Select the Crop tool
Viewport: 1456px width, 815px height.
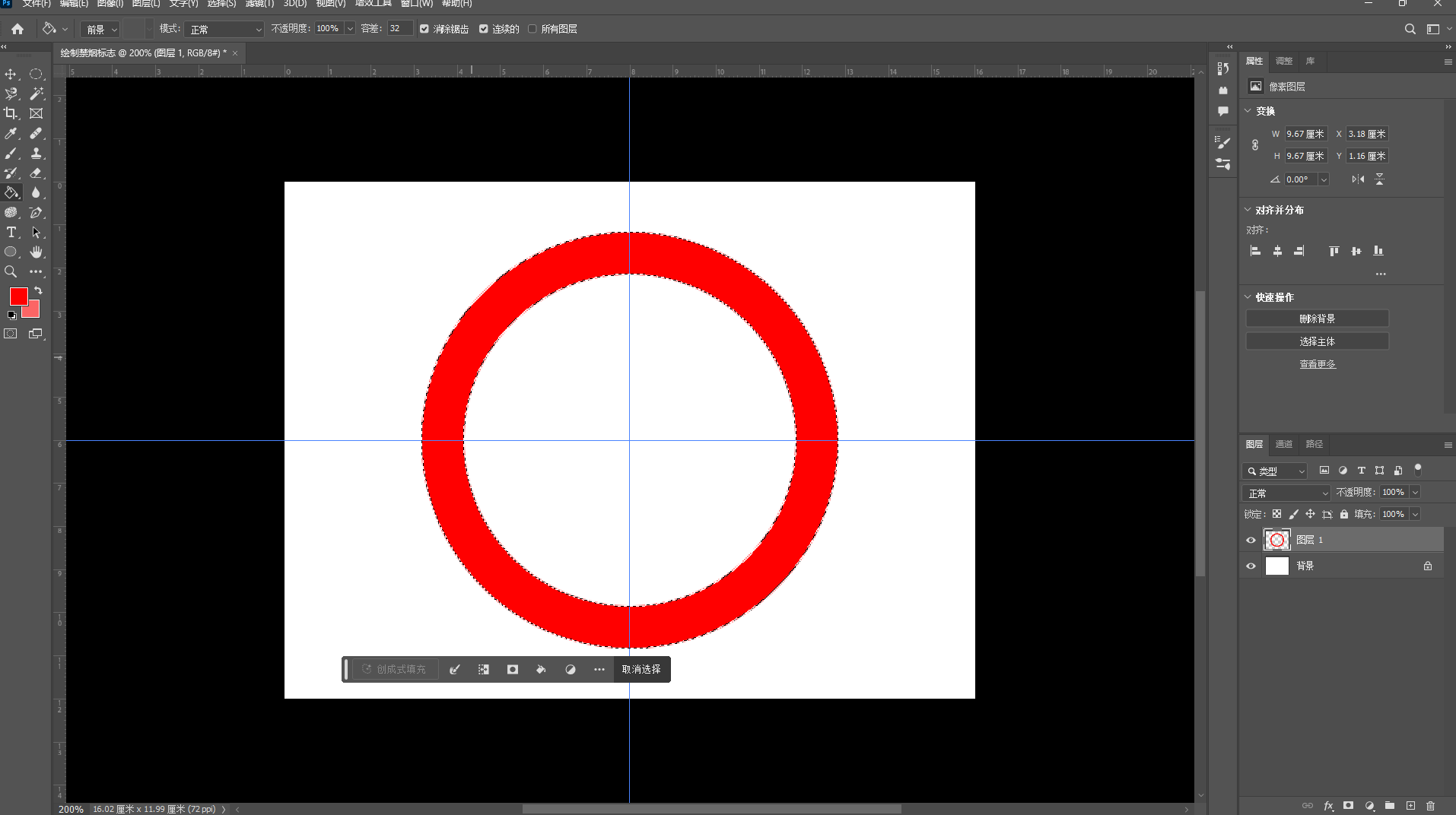tap(11, 113)
